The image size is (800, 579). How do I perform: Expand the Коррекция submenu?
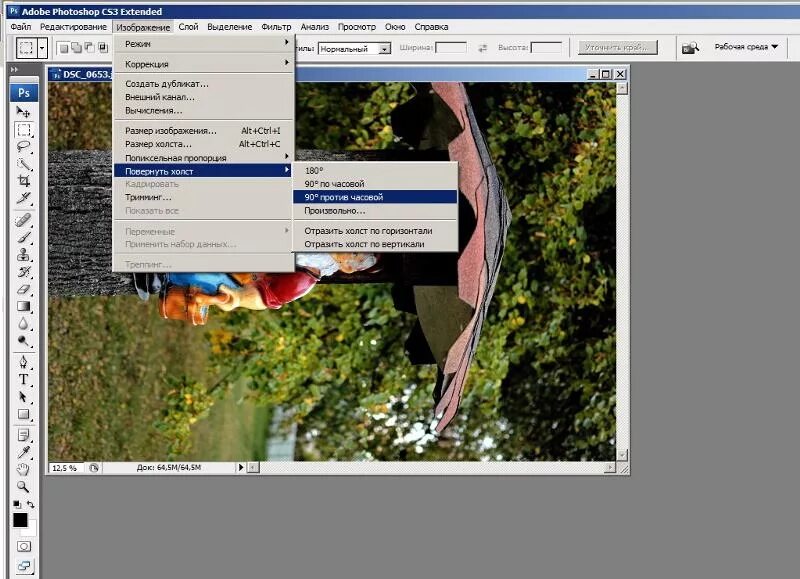pyautogui.click(x=204, y=64)
